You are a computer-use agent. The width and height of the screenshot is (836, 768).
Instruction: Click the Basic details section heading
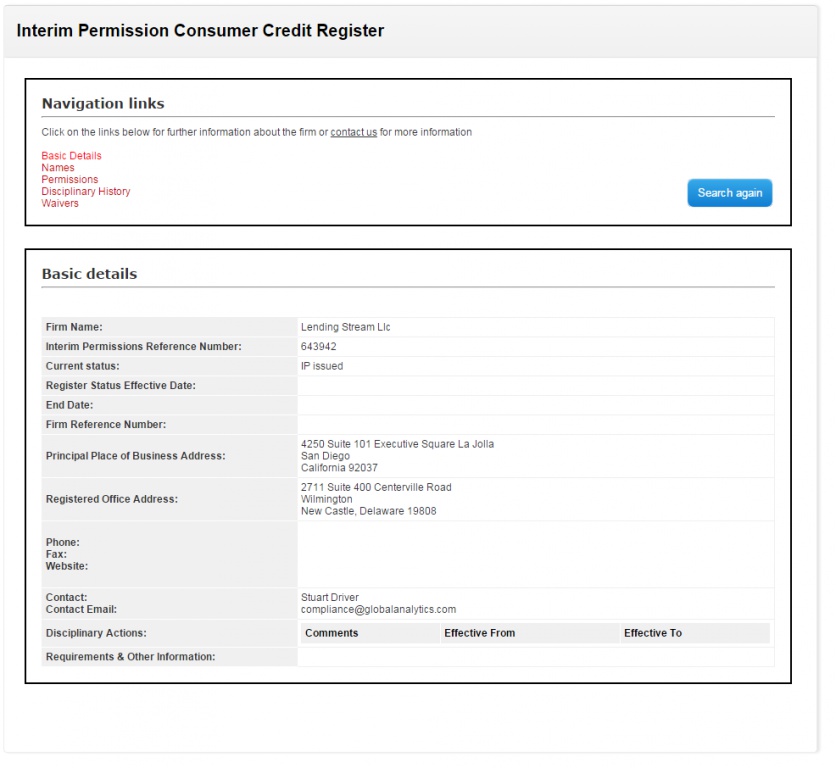point(89,274)
